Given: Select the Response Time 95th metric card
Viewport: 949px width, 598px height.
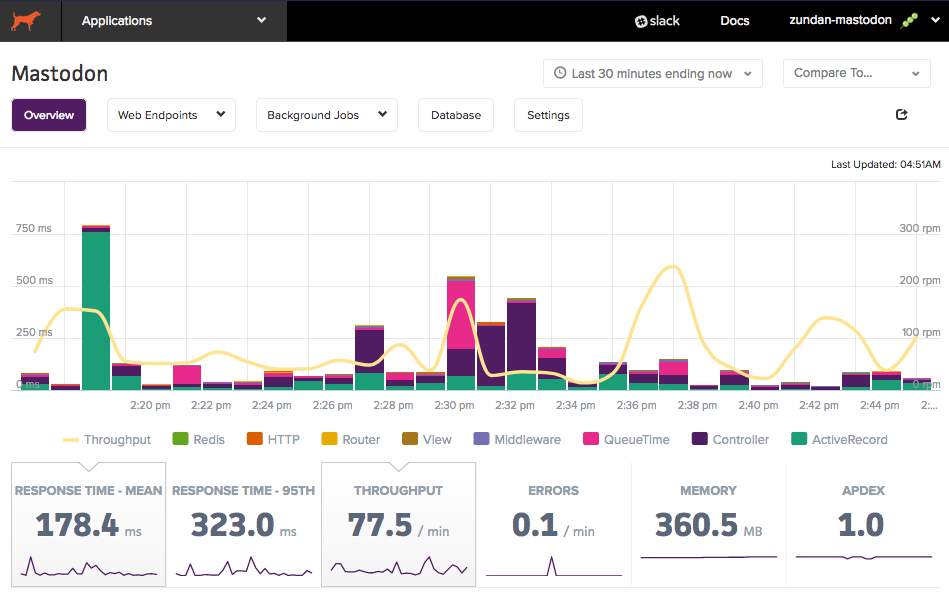Looking at the screenshot, I should point(243,525).
